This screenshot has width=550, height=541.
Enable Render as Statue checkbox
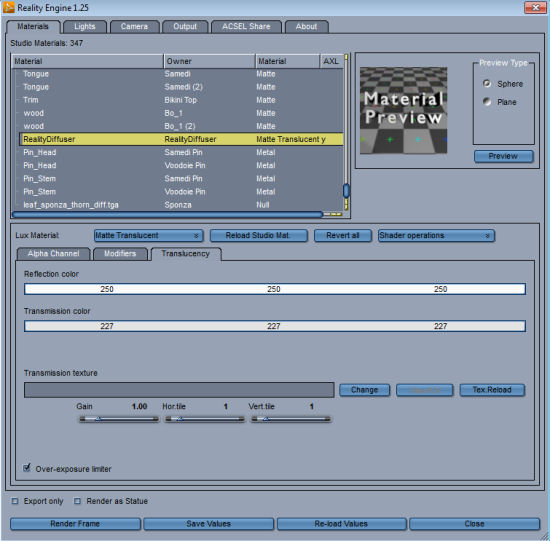(78, 501)
